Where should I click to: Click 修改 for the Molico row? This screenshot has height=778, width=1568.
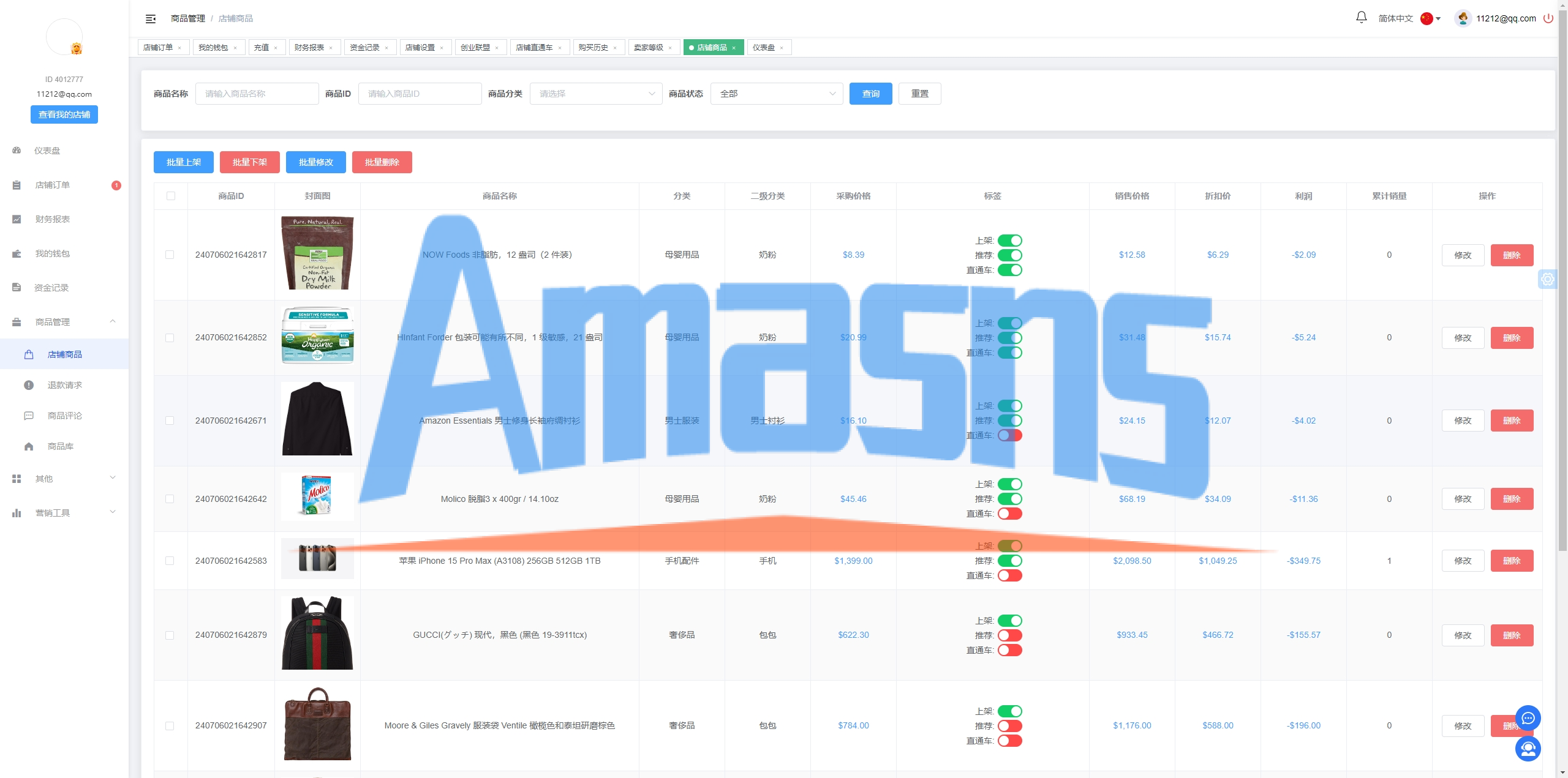tap(1463, 499)
